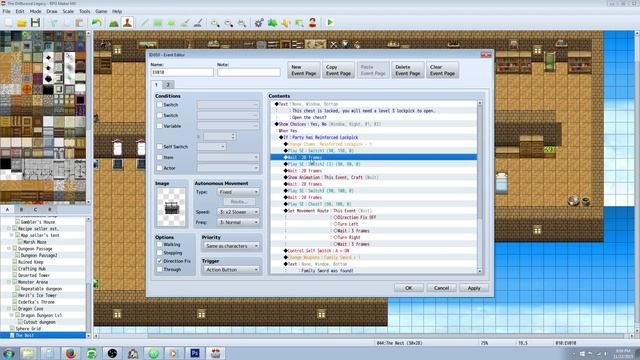Select the Rectangle drawing tool
Image resolution: width=640 pixels, height=360 pixels.
pos(158,23)
